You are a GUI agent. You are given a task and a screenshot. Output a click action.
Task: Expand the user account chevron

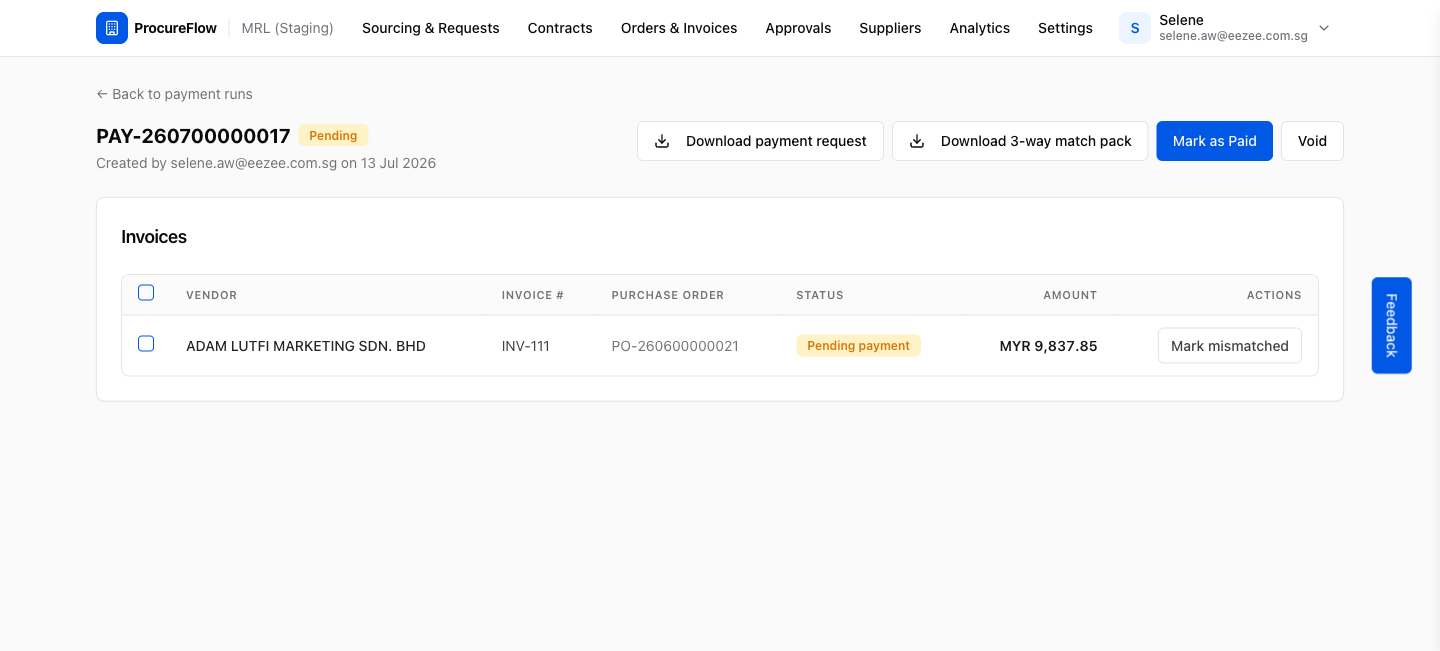click(x=1324, y=28)
